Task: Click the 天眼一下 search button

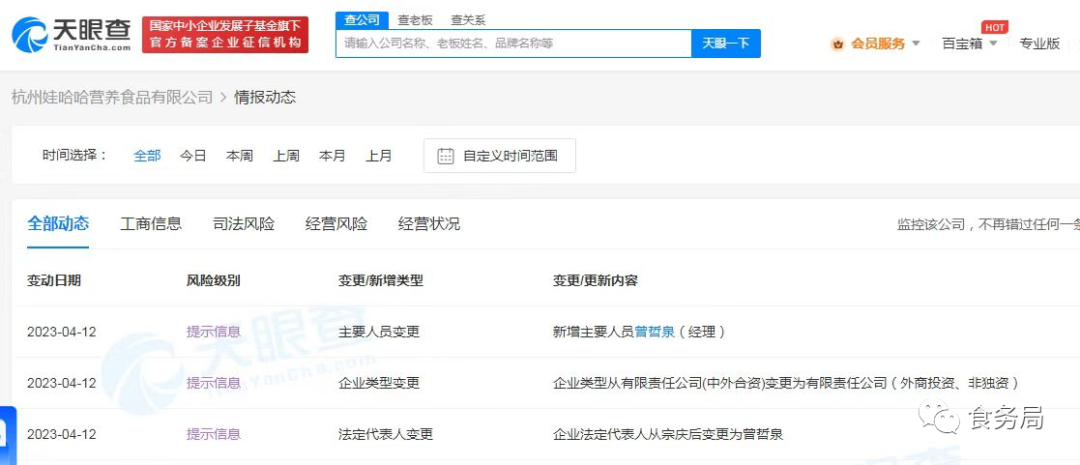Action: click(726, 43)
